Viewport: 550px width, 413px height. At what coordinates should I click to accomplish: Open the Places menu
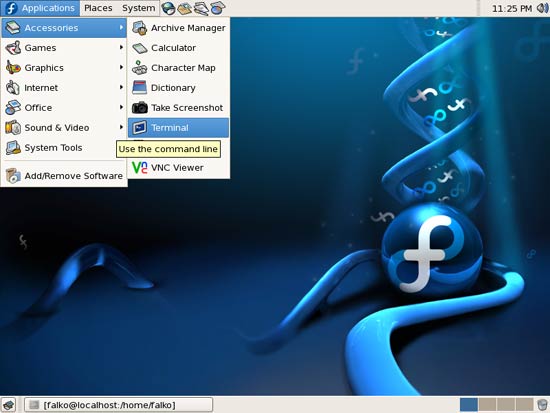pos(98,8)
